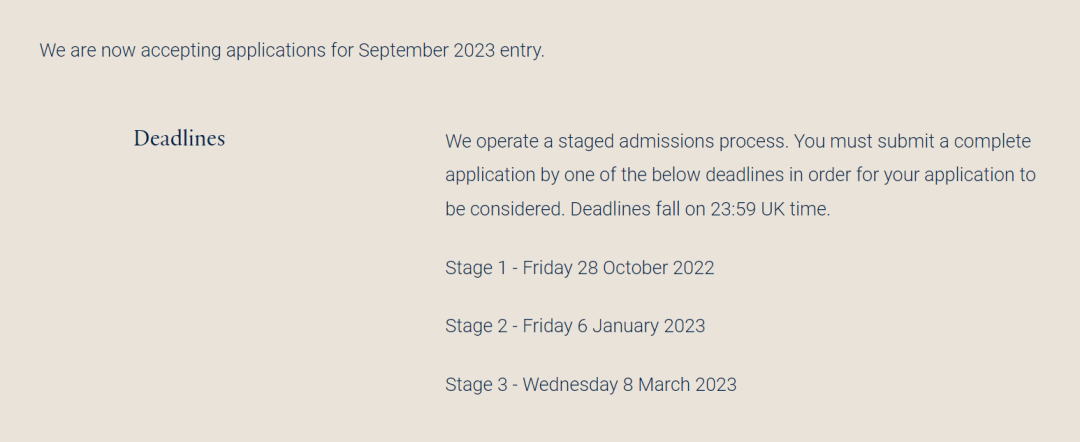Click the word "entry" in the top sentence
Screen dimensions: 1080x442
pyautogui.click(x=520, y=50)
